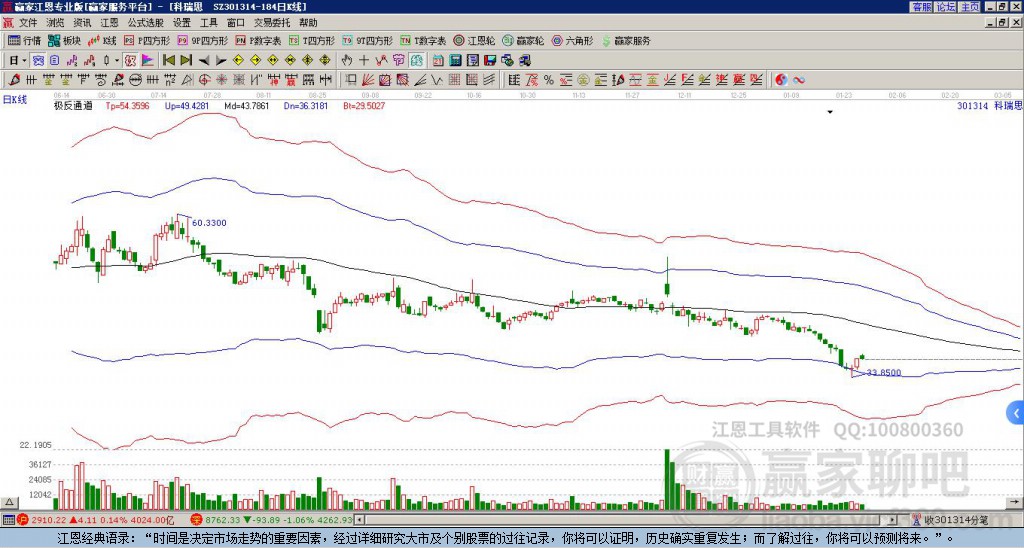
Task: Open the T数字表 tool
Action: pos(423,40)
